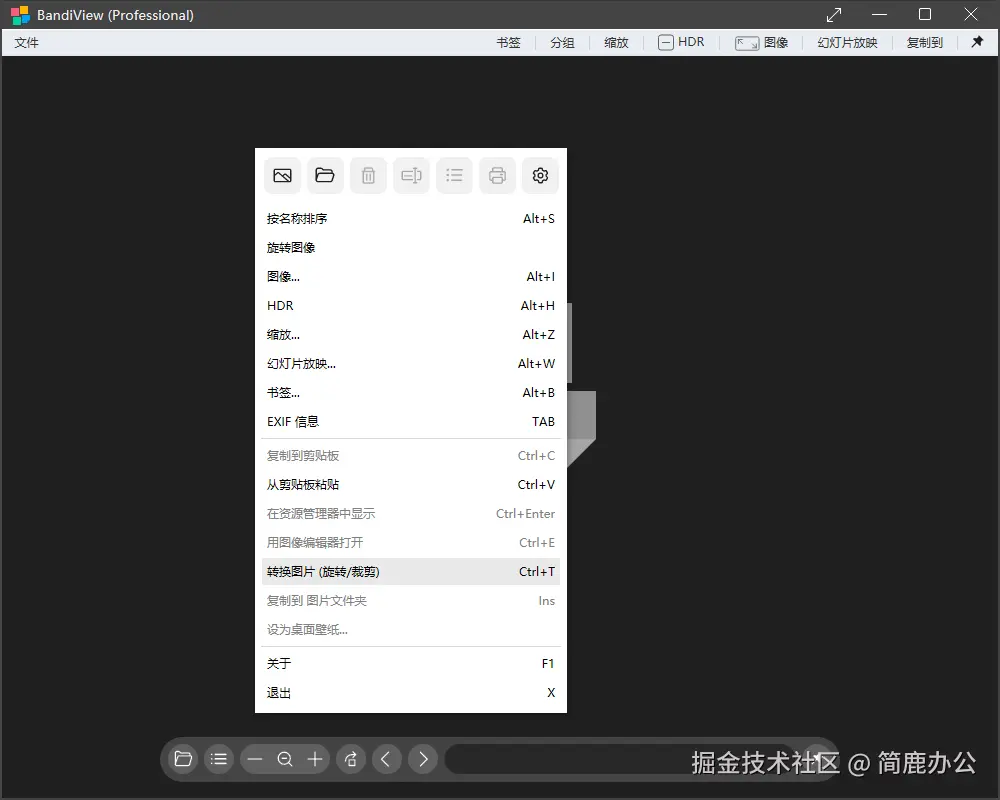Click the rename icon in the popup toolbar
The width and height of the screenshot is (1000, 800).
(411, 175)
